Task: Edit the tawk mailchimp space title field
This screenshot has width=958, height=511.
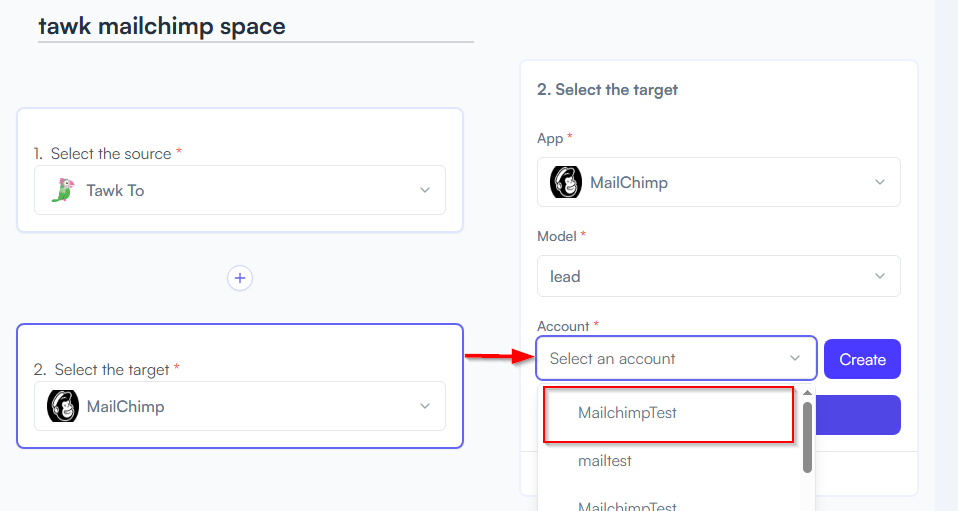Action: [x=255, y=27]
